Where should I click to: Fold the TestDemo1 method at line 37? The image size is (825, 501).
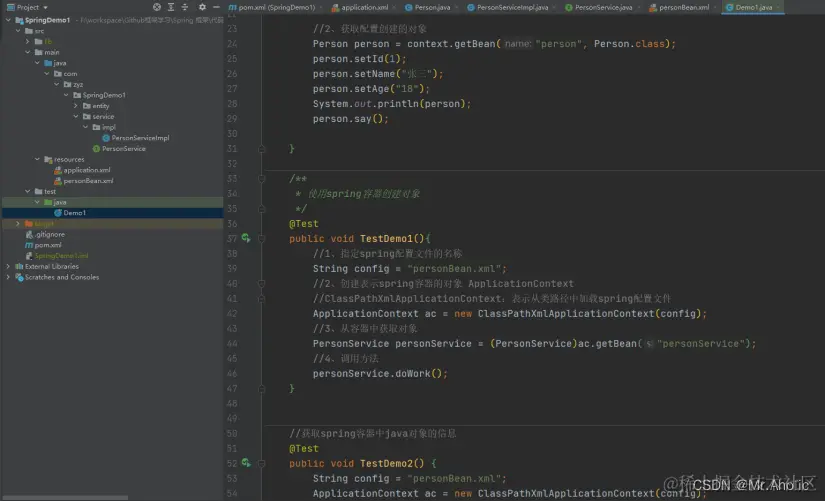[x=261, y=238]
